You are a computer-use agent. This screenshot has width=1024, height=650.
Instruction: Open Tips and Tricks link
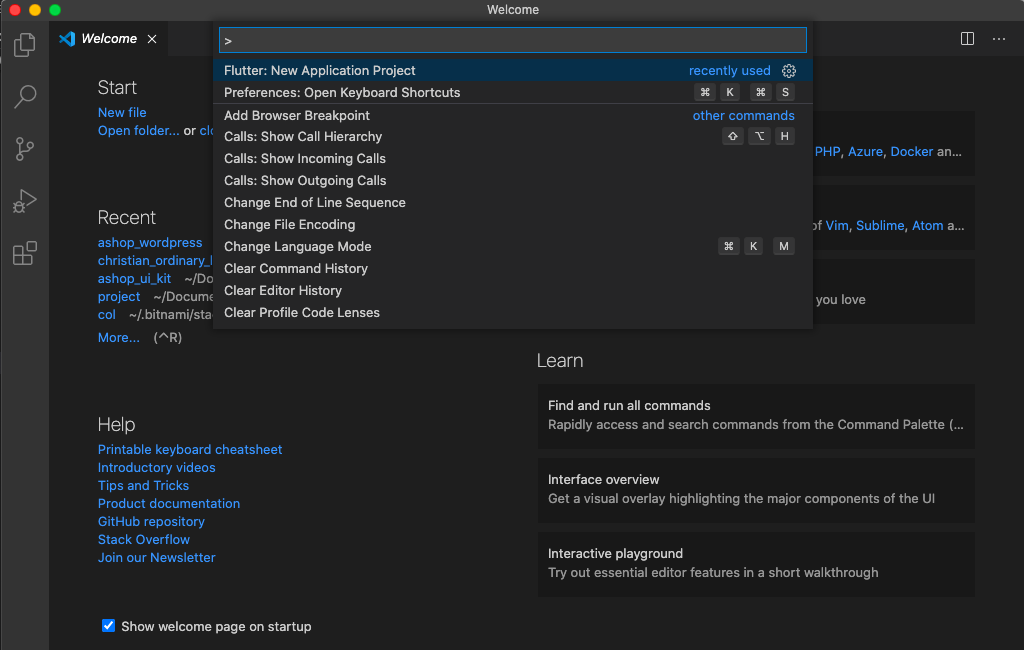pos(143,485)
